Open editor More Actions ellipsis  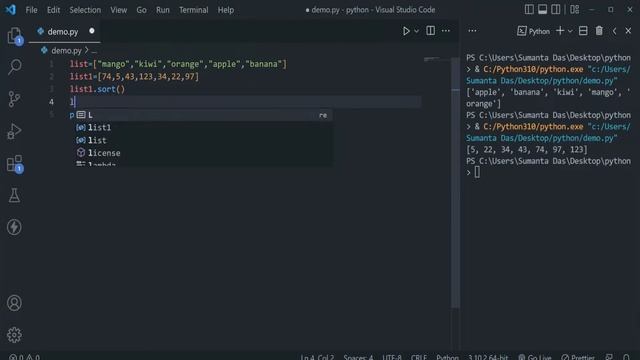(446, 31)
